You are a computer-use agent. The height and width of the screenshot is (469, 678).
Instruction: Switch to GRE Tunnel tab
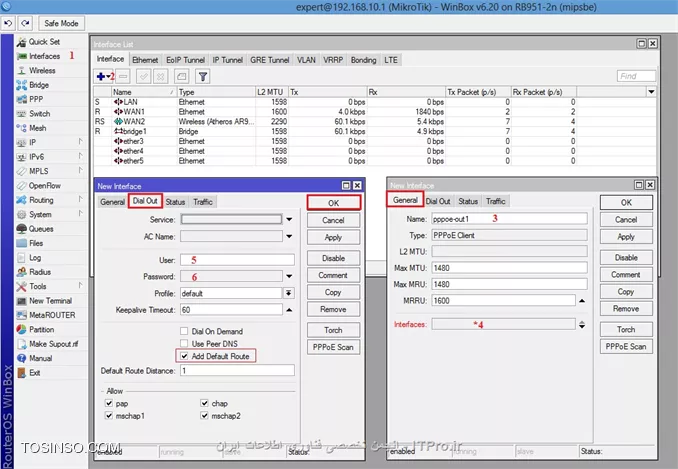click(269, 60)
